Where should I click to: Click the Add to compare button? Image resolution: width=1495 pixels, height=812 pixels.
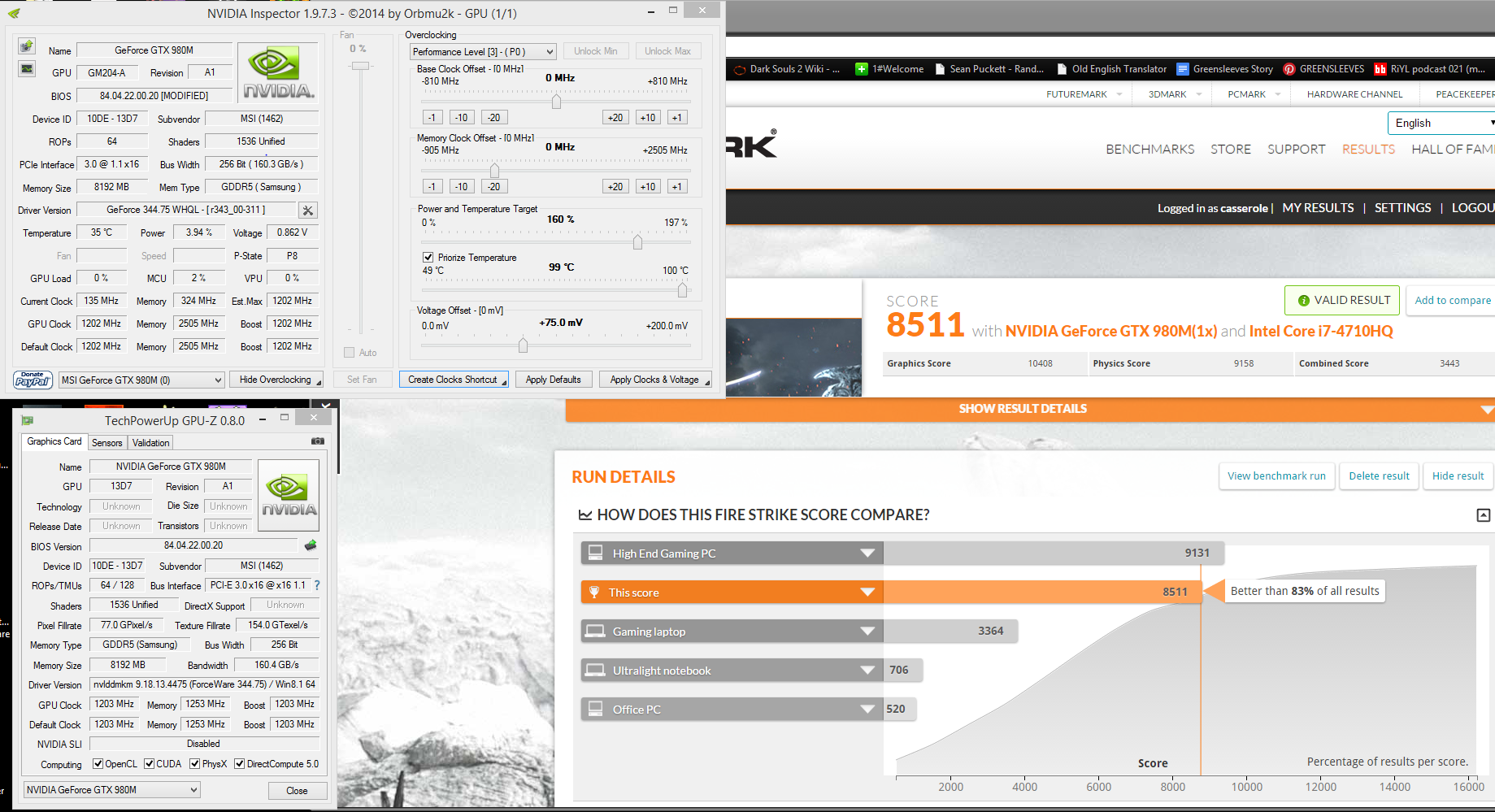click(1452, 300)
